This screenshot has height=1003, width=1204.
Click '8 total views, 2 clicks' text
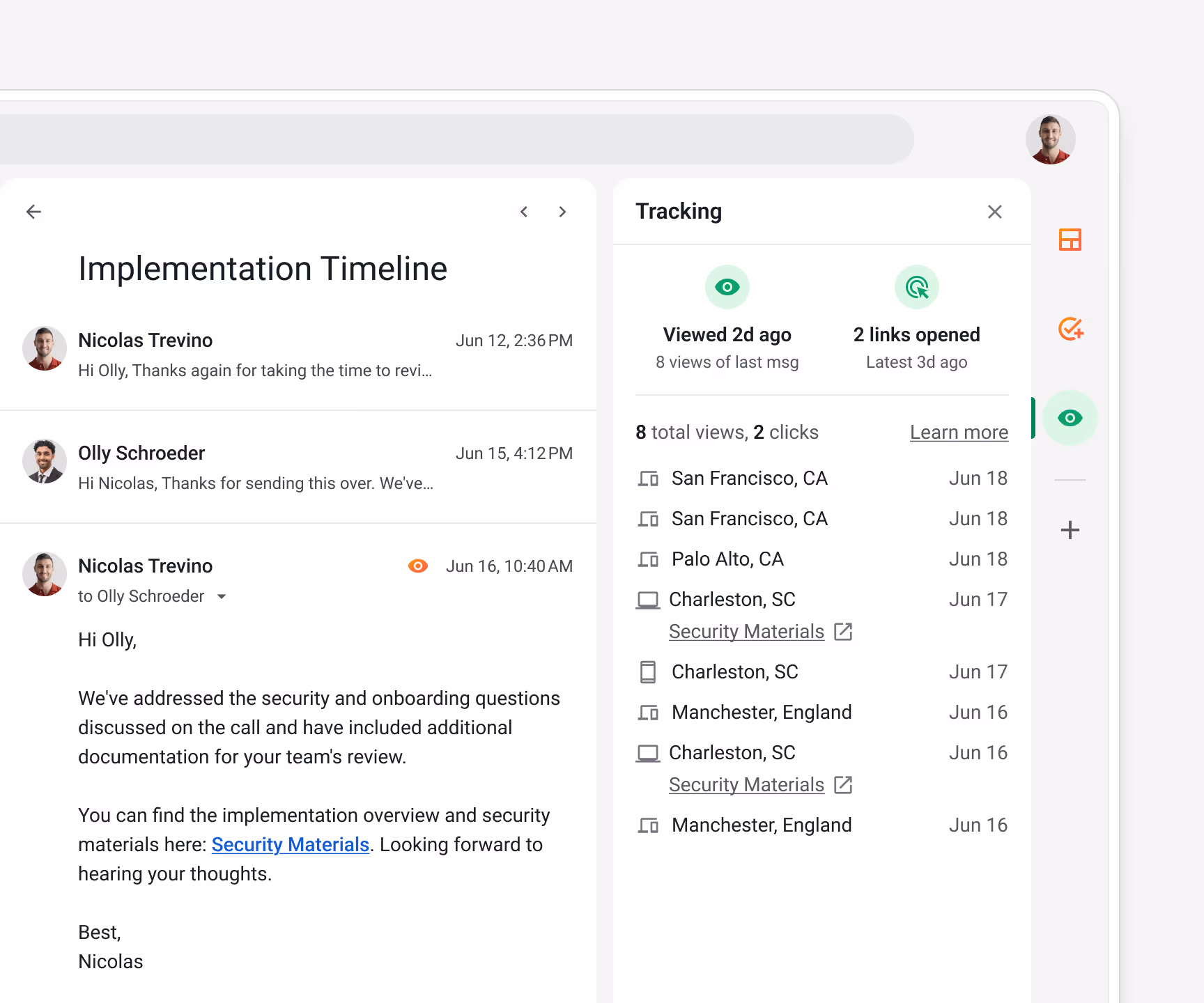(x=727, y=433)
